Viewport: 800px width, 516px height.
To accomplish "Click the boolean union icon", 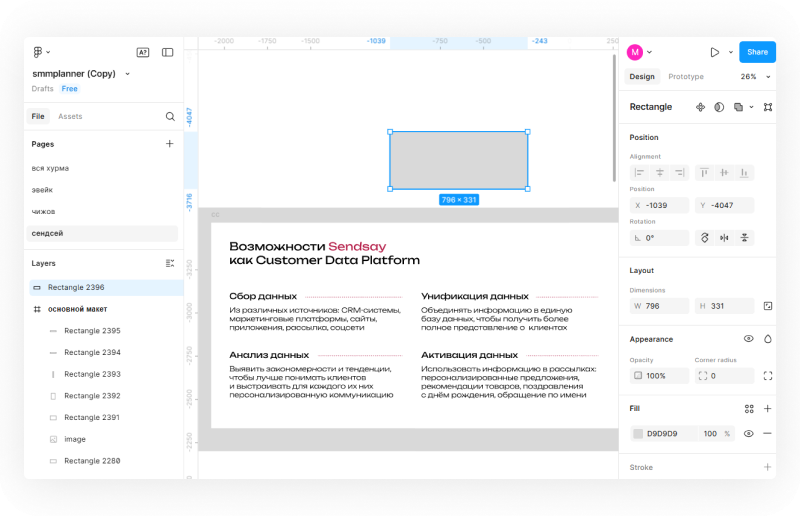I will [x=738, y=107].
